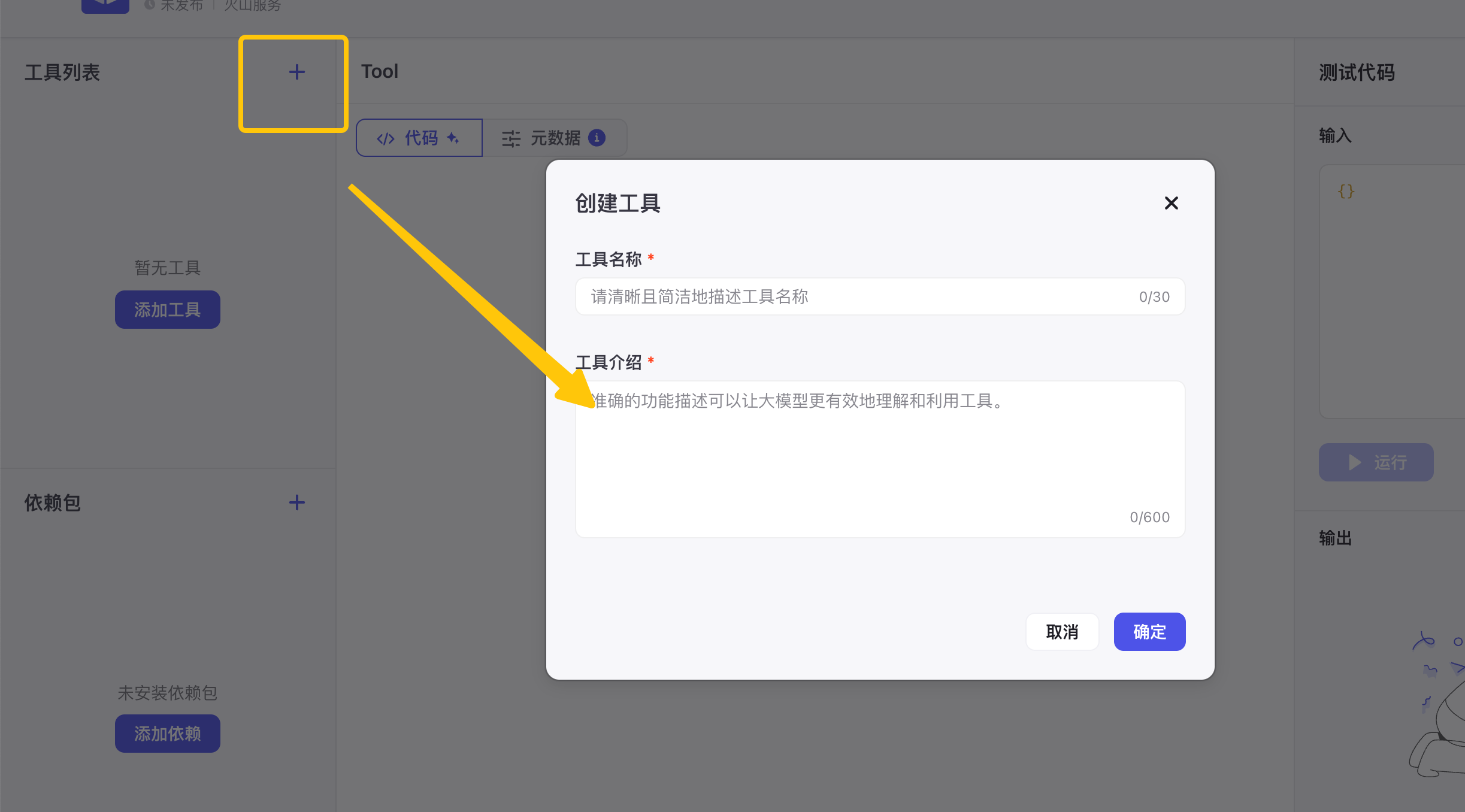1465x812 pixels.
Task: Click the 添加工具 button
Action: pos(167,310)
